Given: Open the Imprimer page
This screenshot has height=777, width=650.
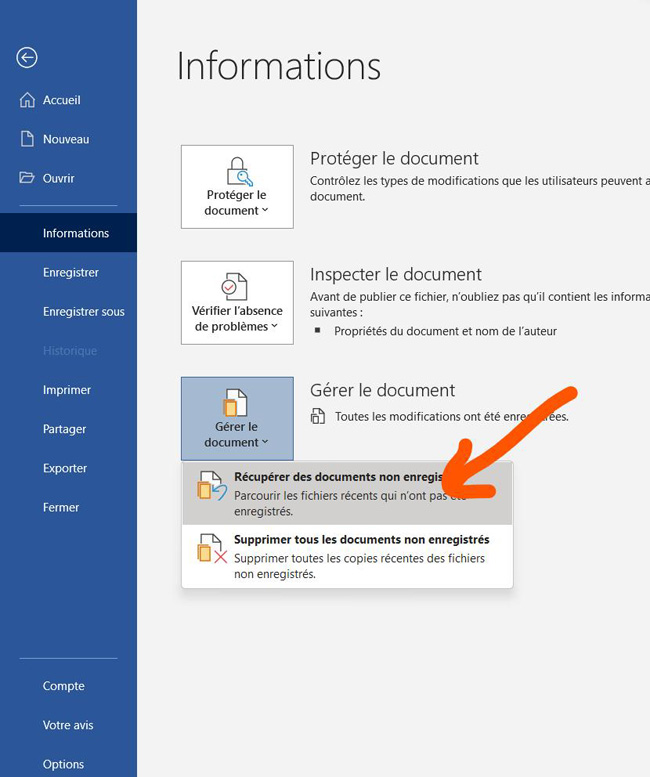Looking at the screenshot, I should [68, 389].
